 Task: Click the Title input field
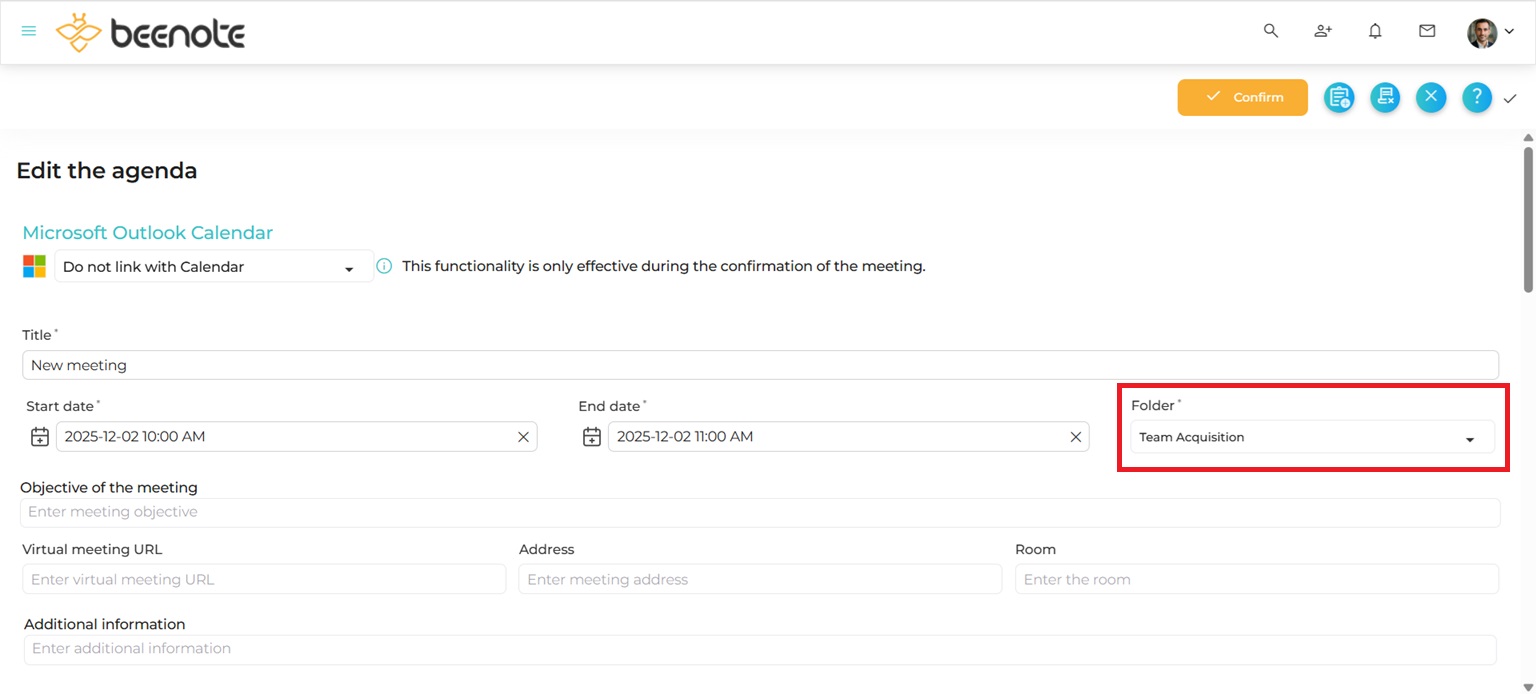[x=760, y=365]
